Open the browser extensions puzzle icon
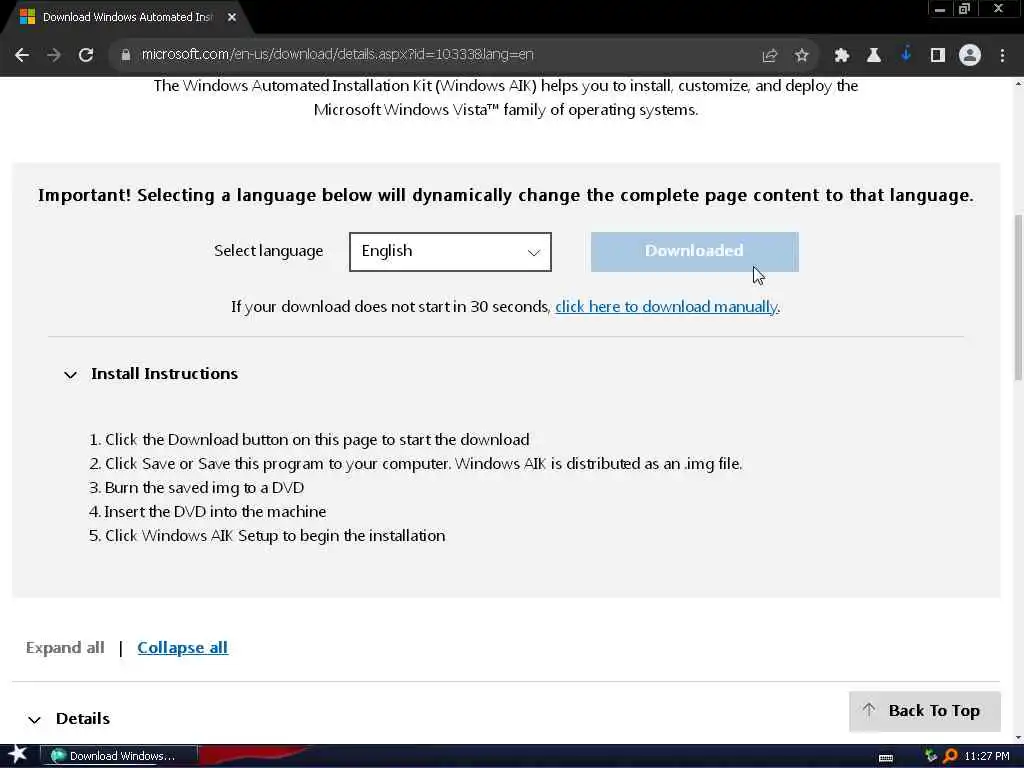Viewport: 1024px width, 768px height. (x=841, y=56)
